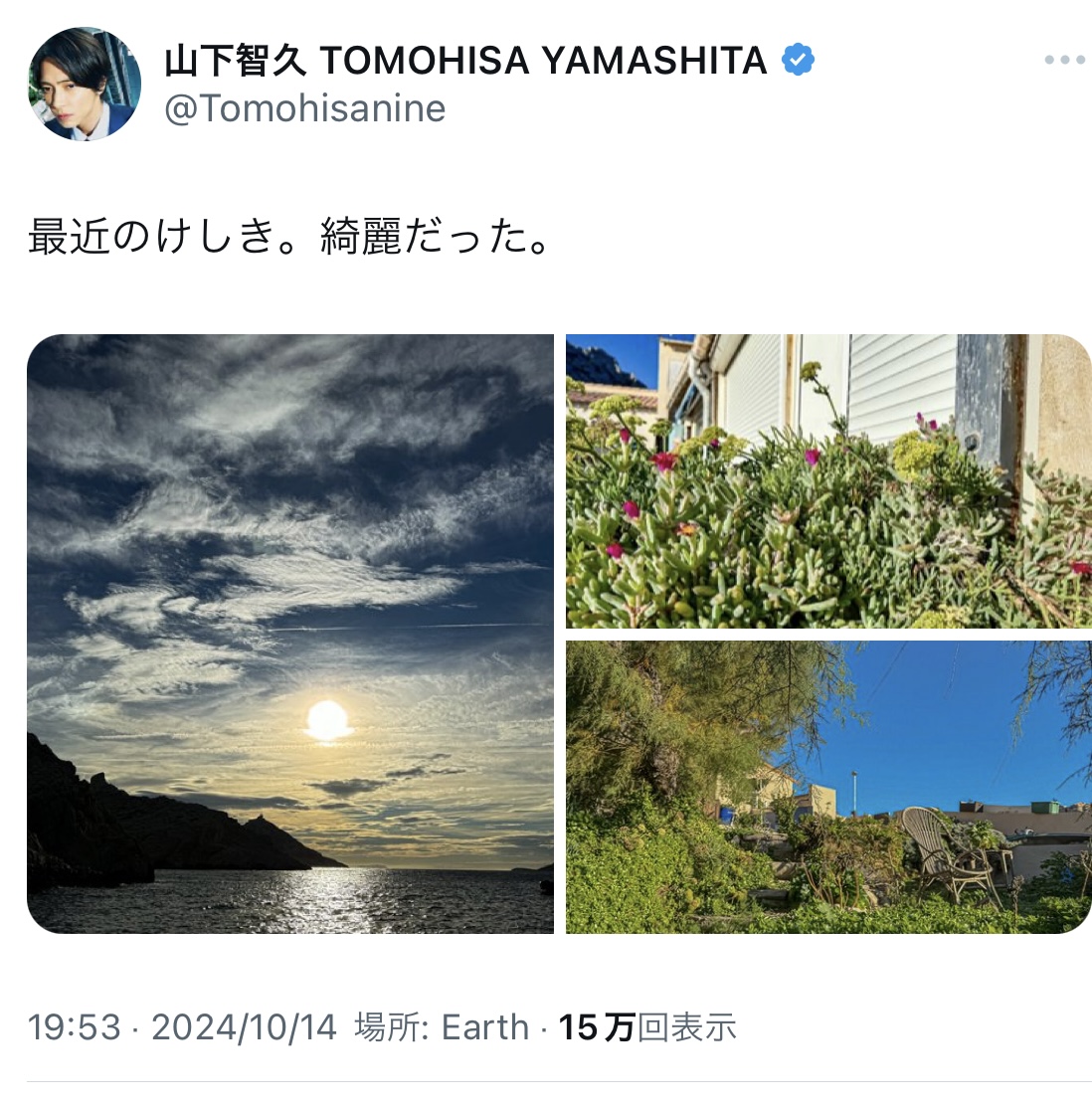
Task: Click the 19:53 post time
Action: [x=75, y=1027]
